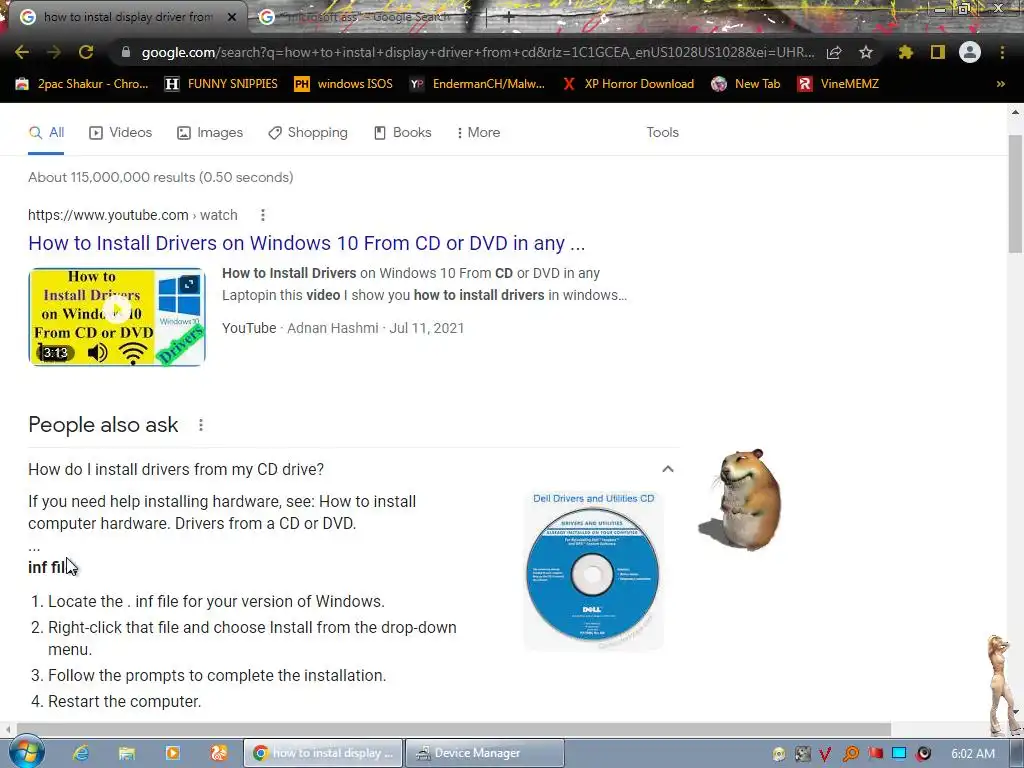Open Windows Explorer from the taskbar

[127, 753]
